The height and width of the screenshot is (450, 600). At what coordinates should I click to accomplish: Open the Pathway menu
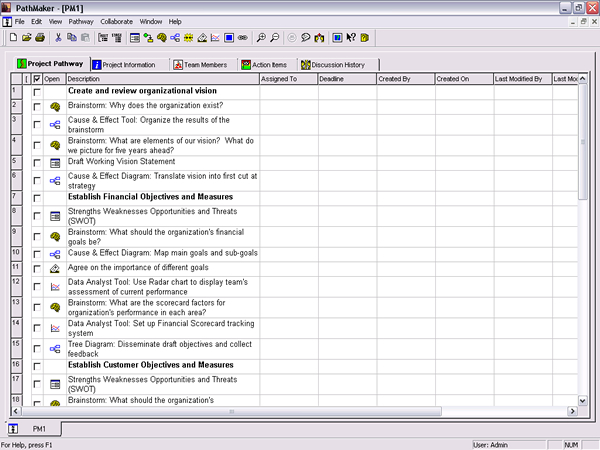click(x=80, y=21)
